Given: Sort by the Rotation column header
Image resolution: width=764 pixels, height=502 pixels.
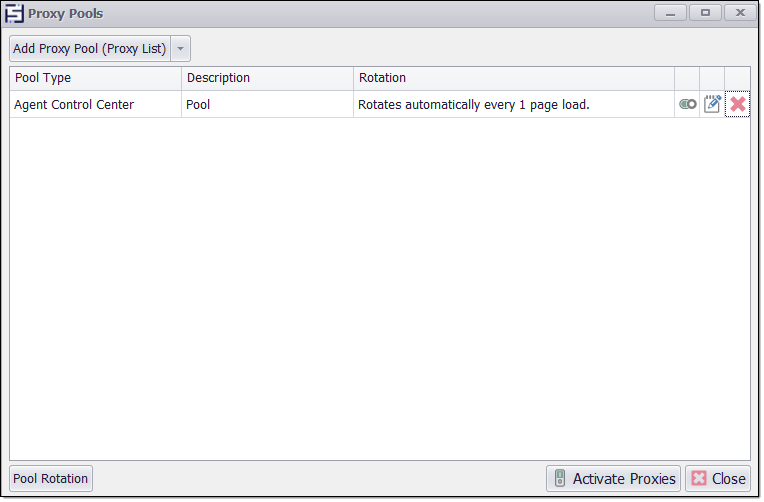Looking at the screenshot, I should (513, 78).
